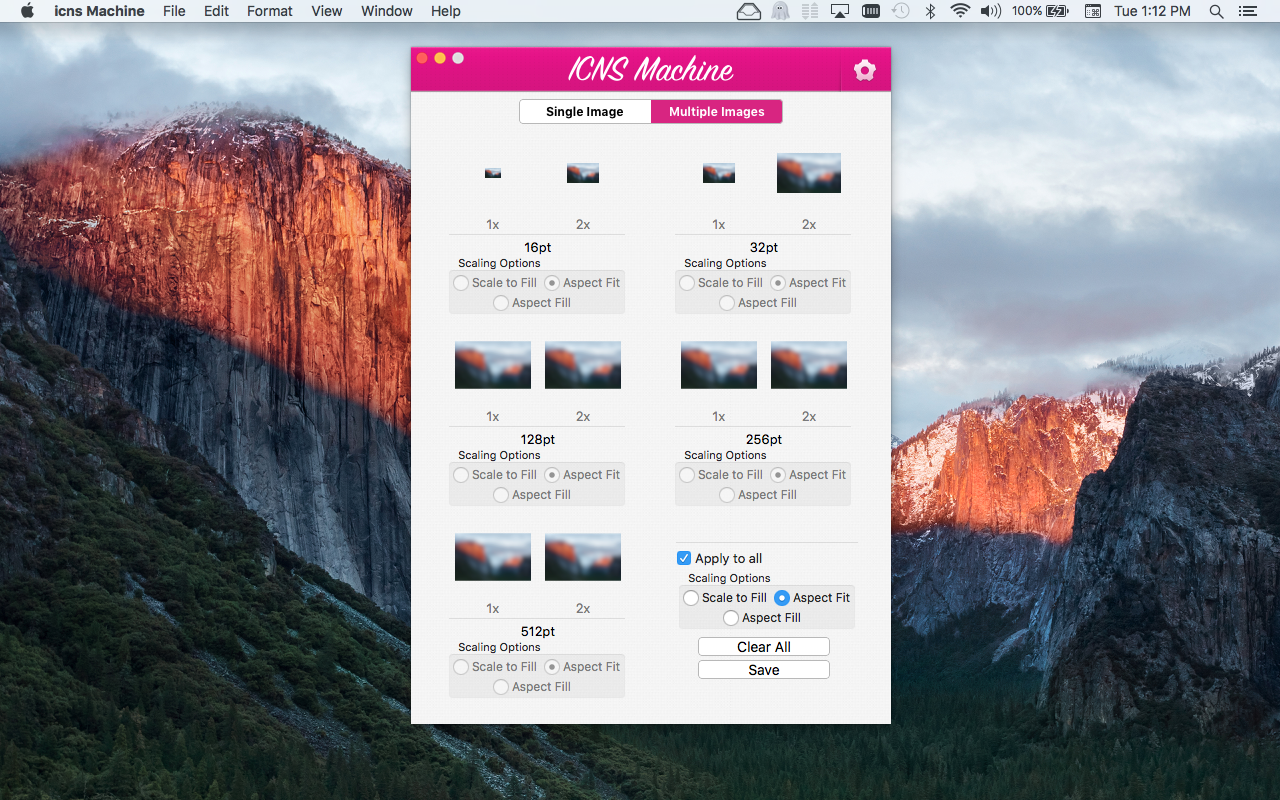The width and height of the screenshot is (1280, 800).
Task: Click the volume icon in the menu bar
Action: [x=990, y=11]
